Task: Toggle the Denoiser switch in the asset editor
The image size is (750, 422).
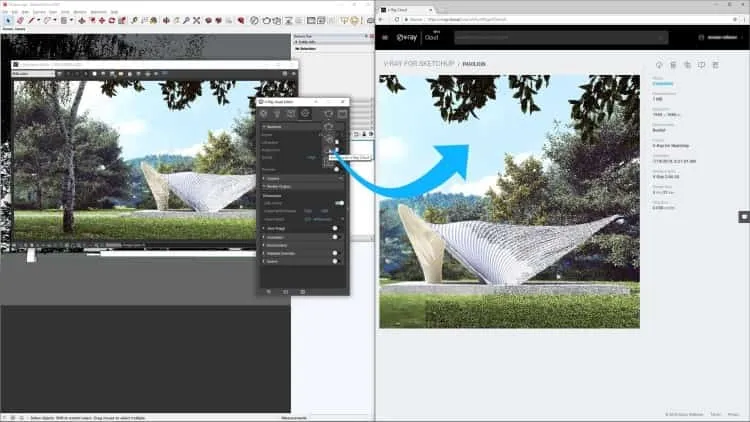Action: click(x=335, y=261)
